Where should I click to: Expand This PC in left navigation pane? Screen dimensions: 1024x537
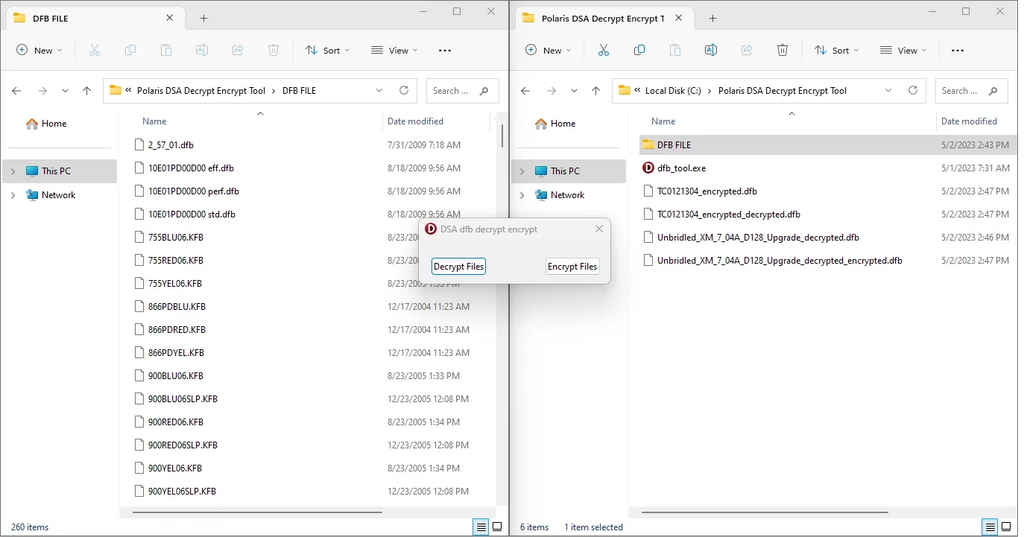pos(13,171)
